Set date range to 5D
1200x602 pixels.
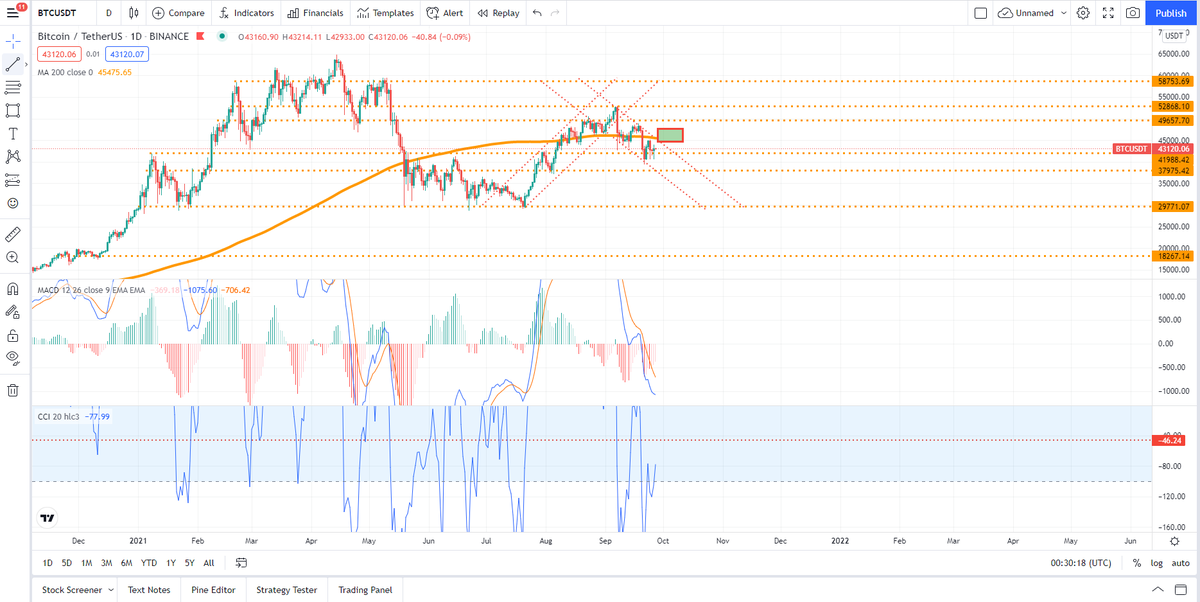point(66,563)
